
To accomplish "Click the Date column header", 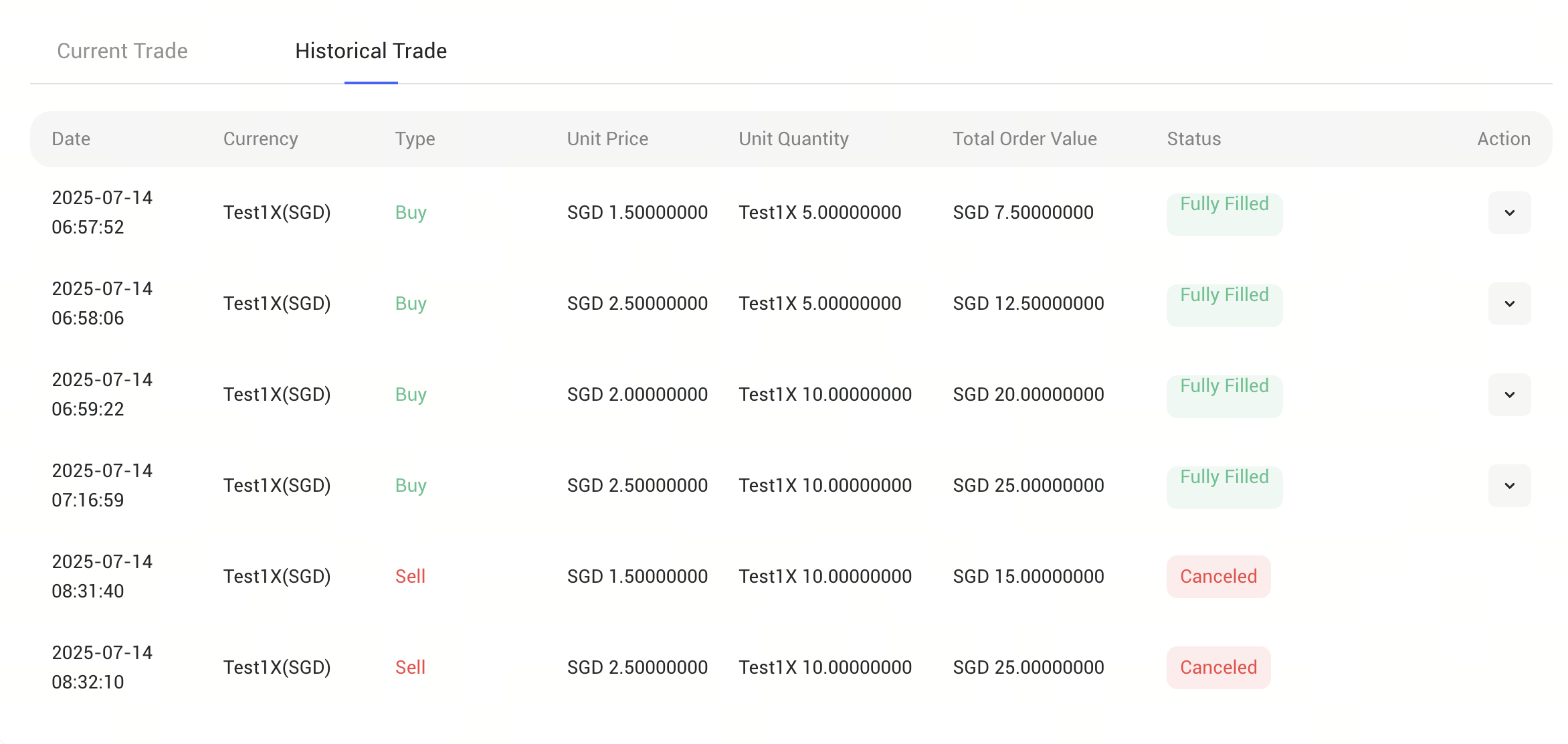I will [71, 138].
